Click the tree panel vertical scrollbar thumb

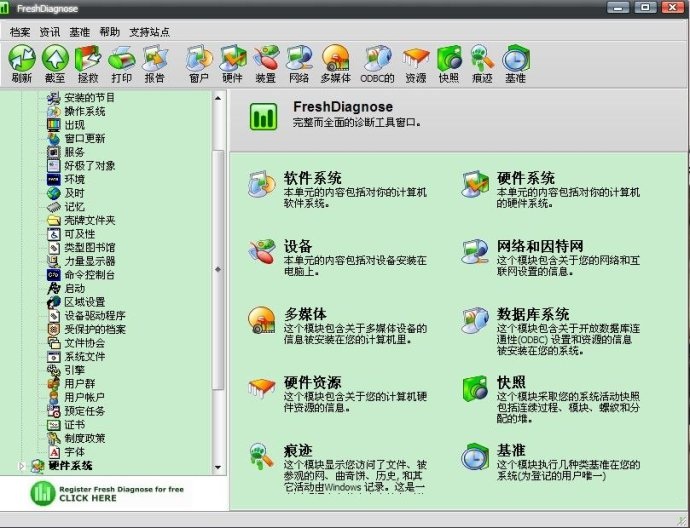click(218, 270)
